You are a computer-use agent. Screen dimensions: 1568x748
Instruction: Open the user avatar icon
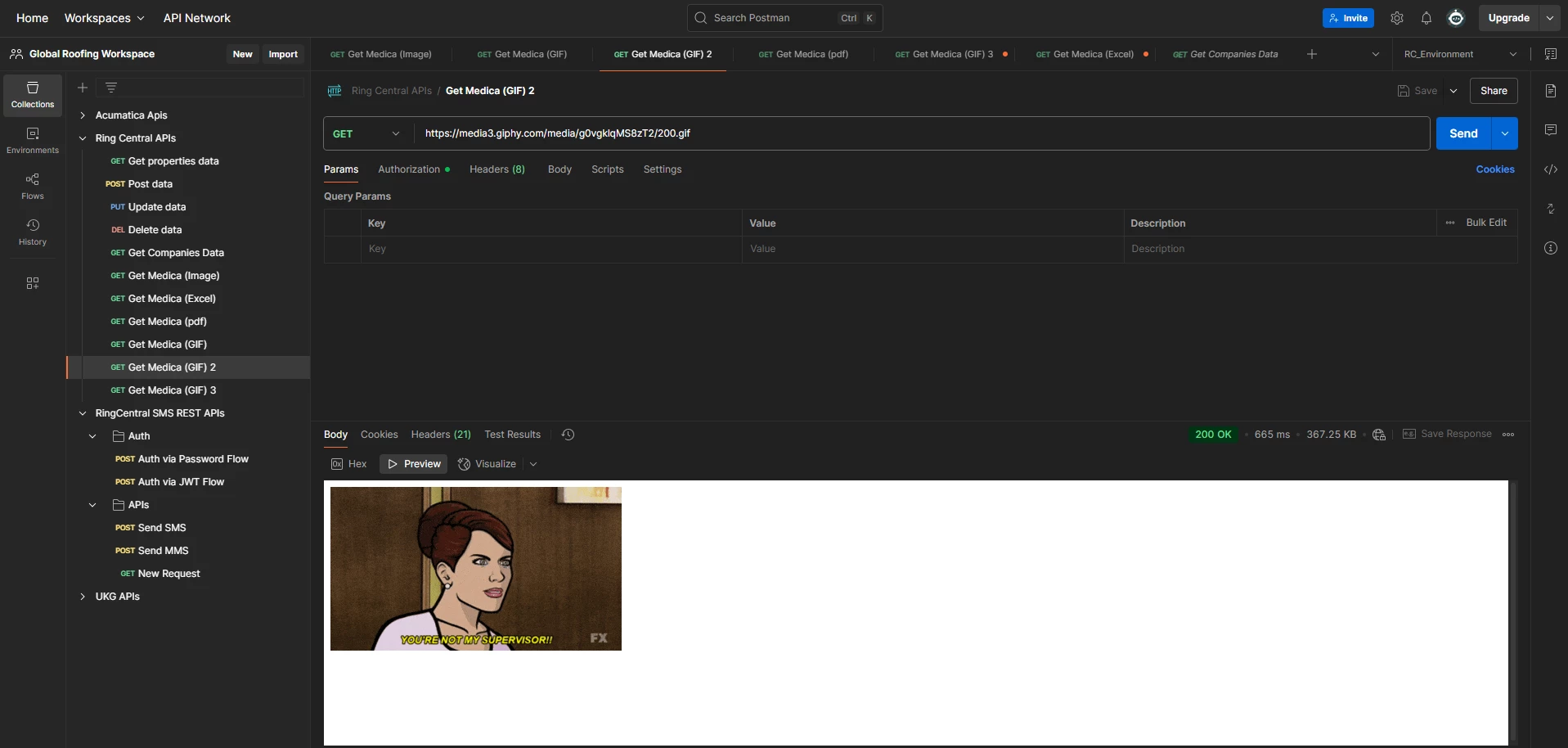(1456, 18)
